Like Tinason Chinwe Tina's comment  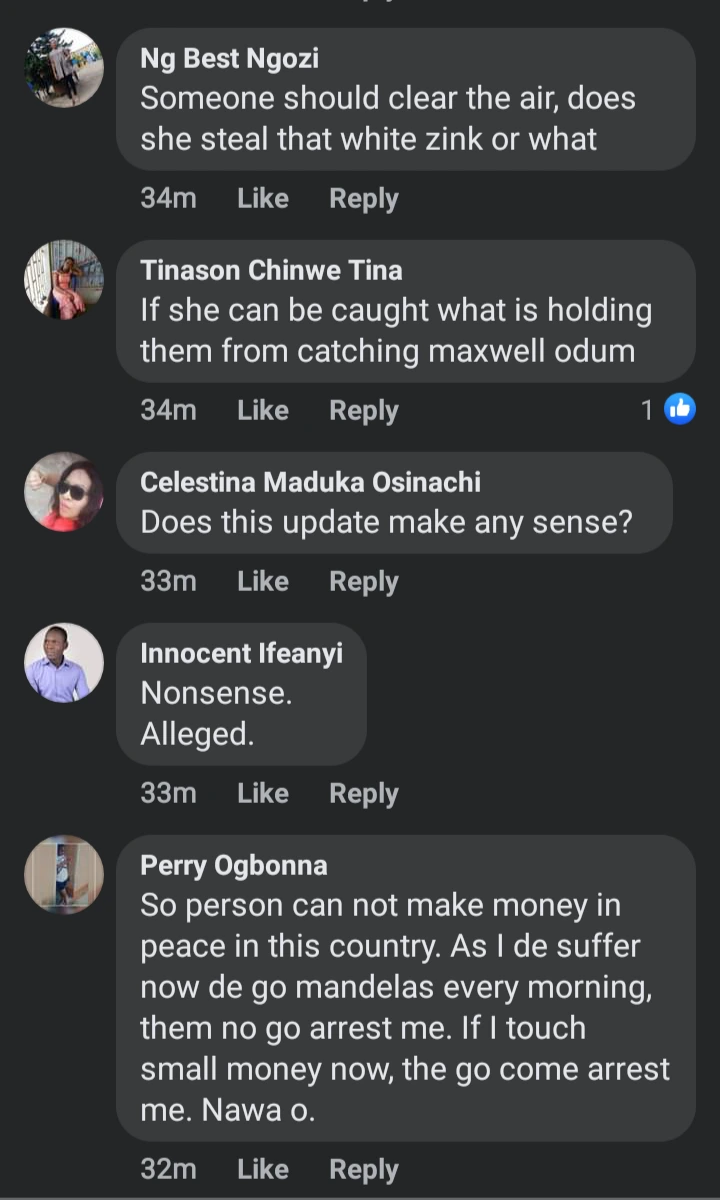[263, 411]
